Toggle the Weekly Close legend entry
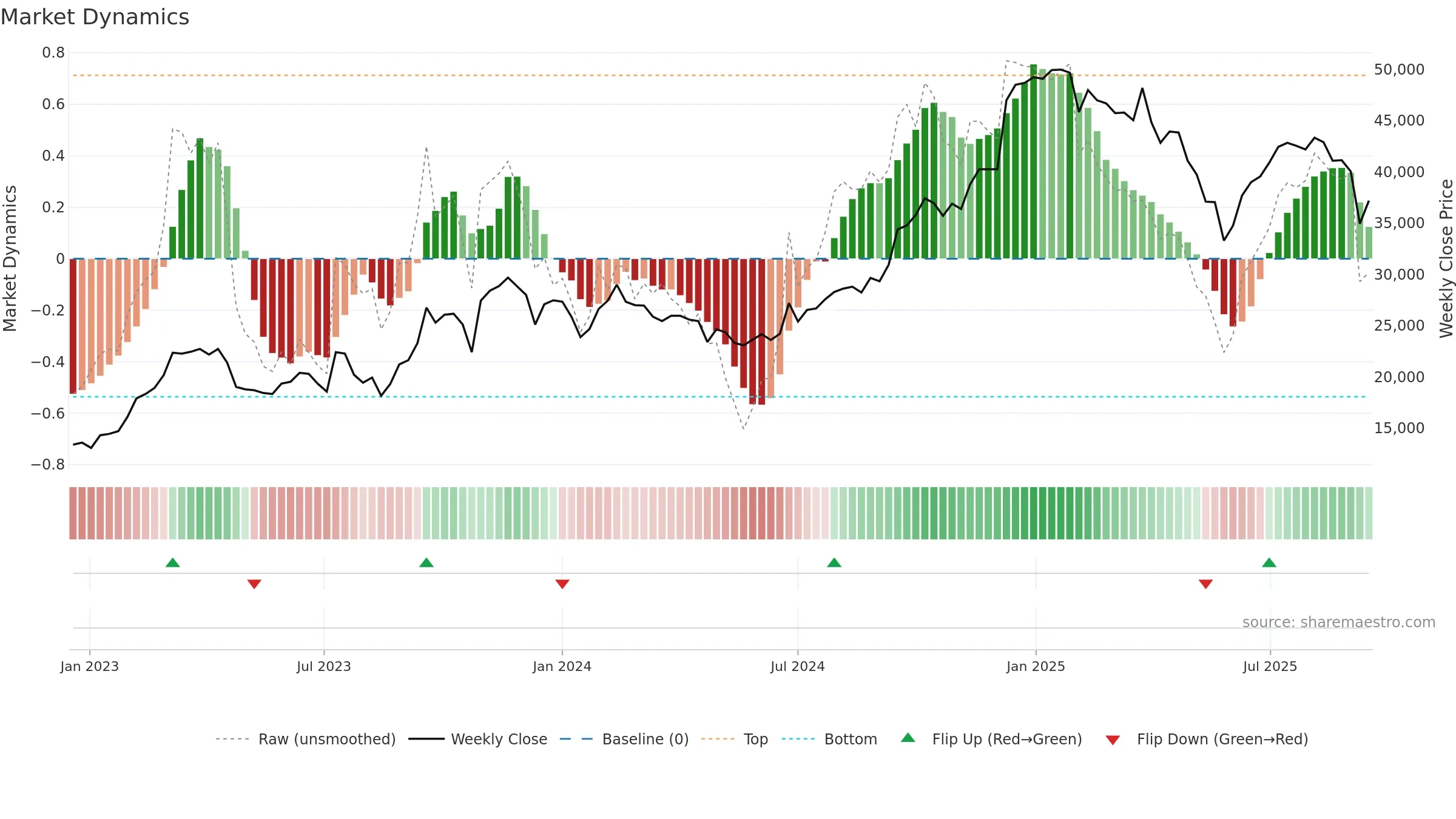This screenshot has height=819, width=1456. [x=478, y=739]
